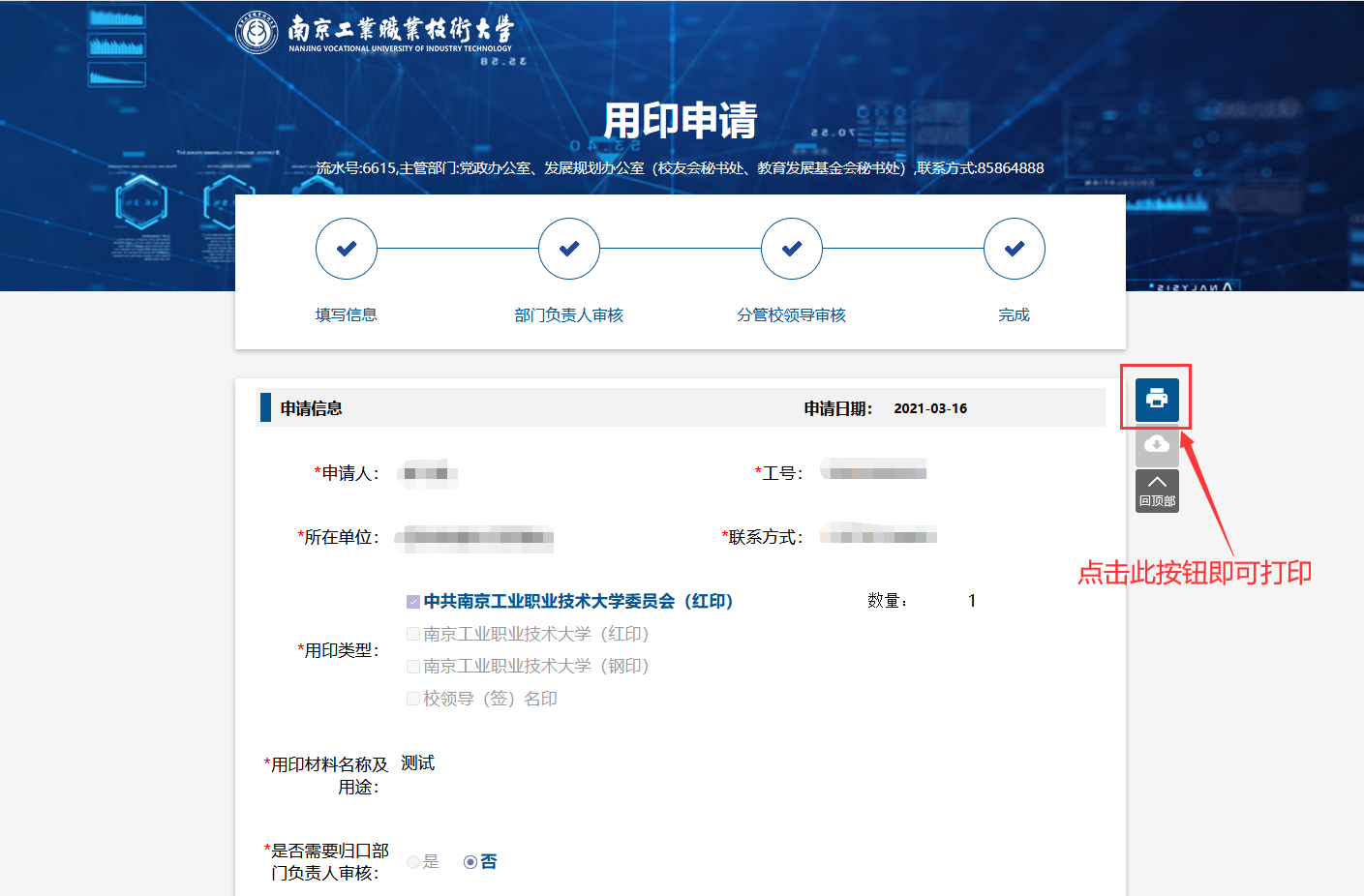Image resolution: width=1364 pixels, height=896 pixels.
Task: Click the 分管校领导审核 step checkmark circle
Action: (x=791, y=249)
